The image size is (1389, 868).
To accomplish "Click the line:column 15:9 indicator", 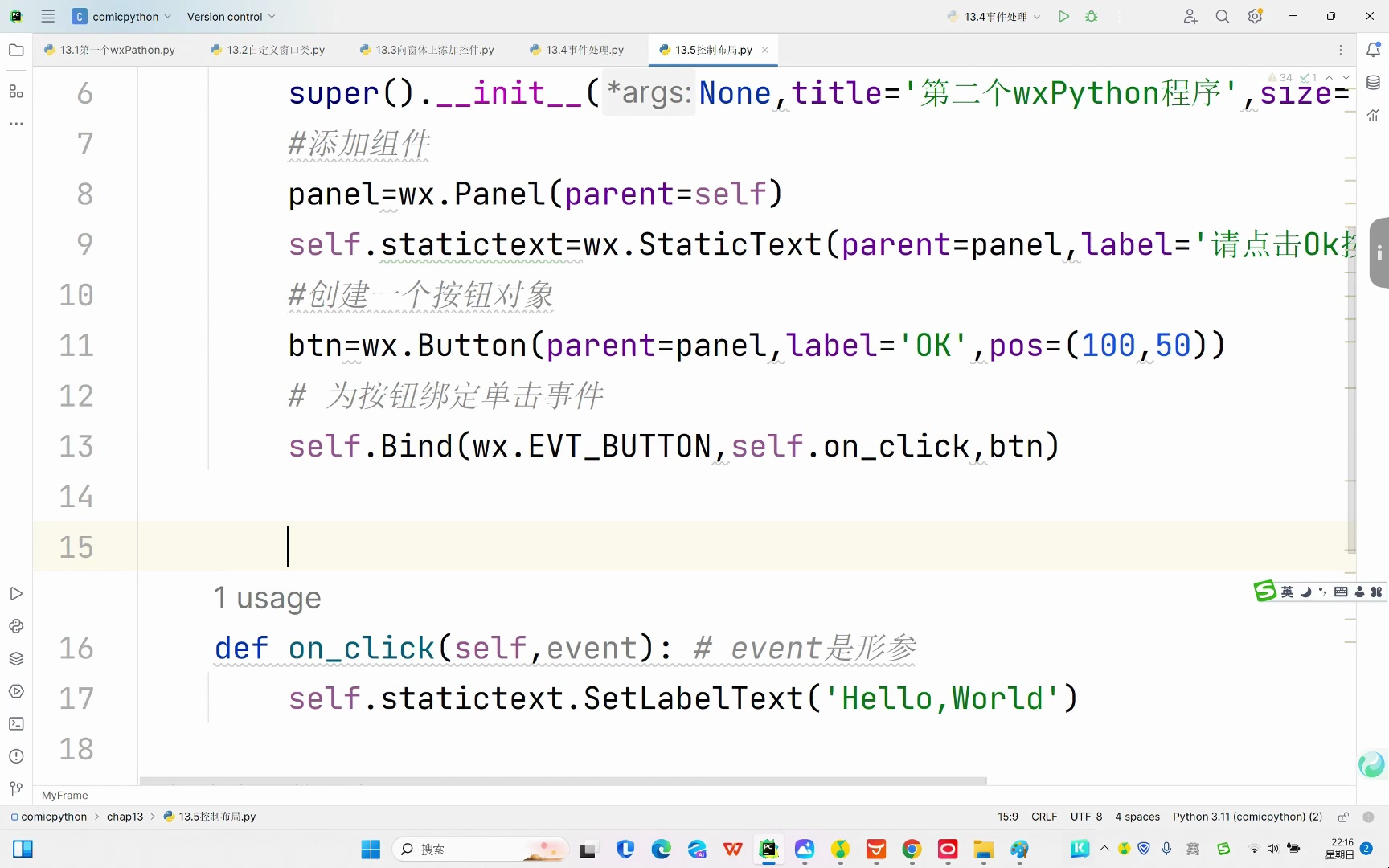I will point(1008,817).
